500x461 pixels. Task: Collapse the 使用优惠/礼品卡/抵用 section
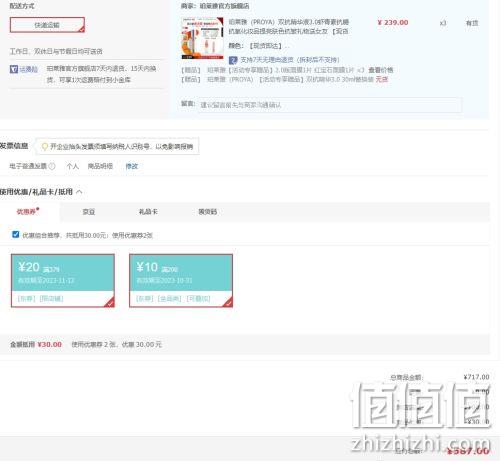(x=79, y=192)
